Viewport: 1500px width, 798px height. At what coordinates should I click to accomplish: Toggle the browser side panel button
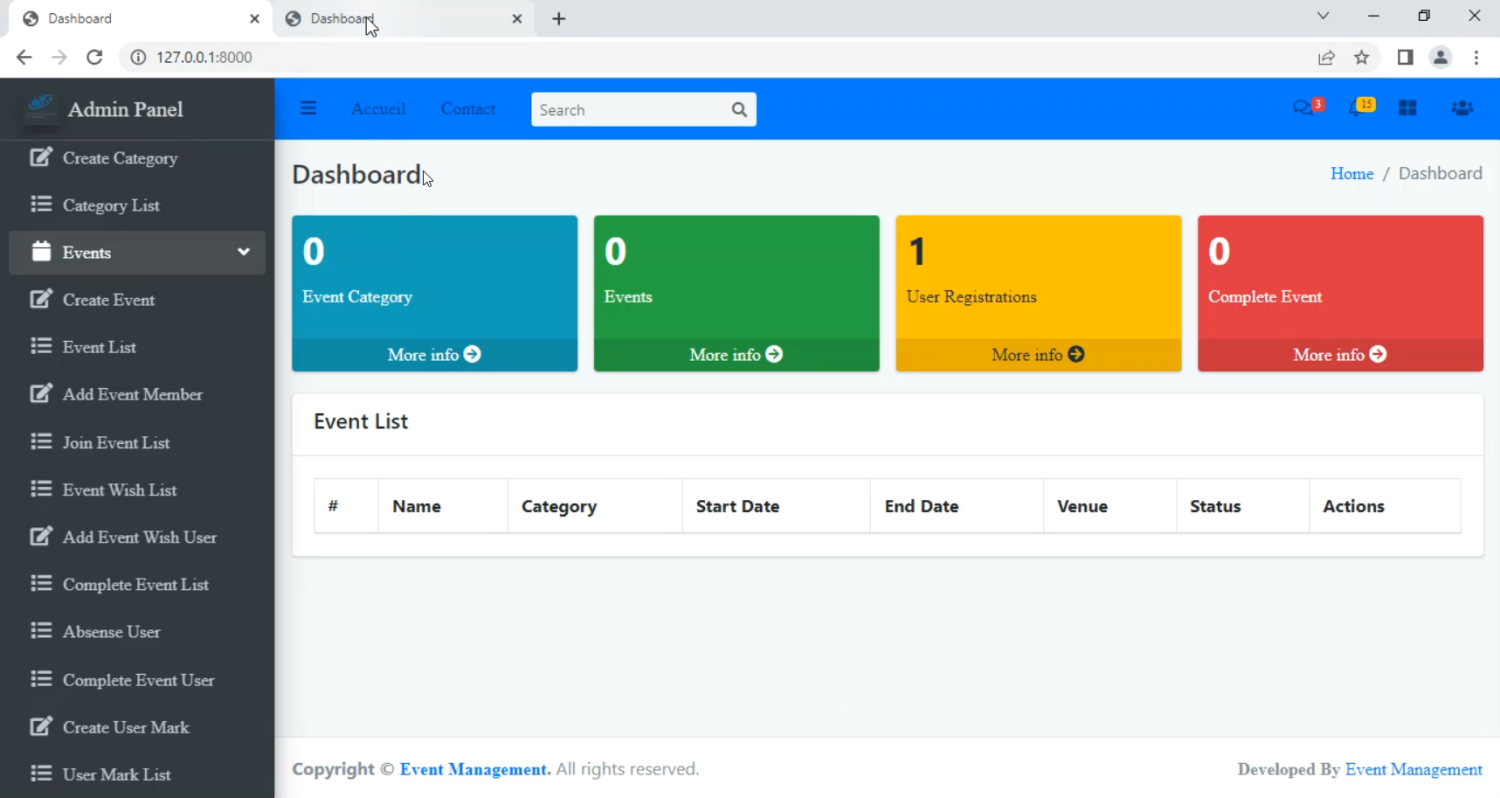[1405, 58]
